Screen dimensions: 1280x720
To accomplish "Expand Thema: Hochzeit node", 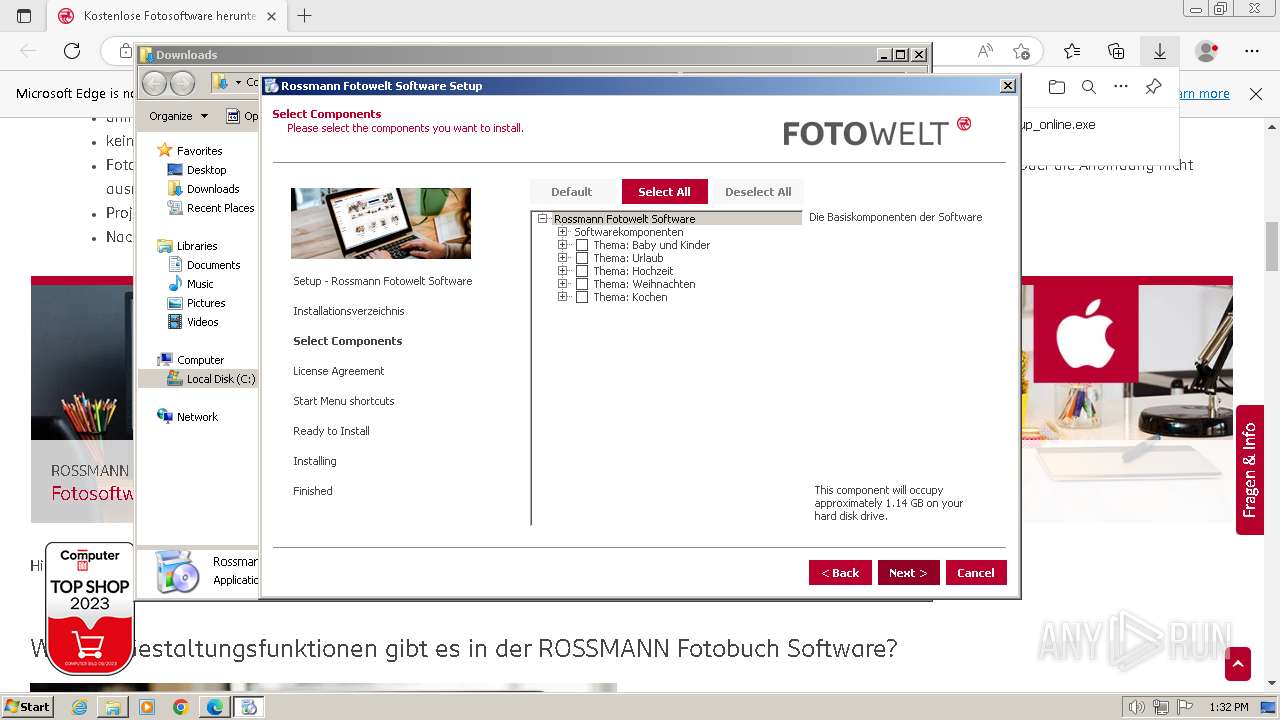I will pyautogui.click(x=563, y=271).
